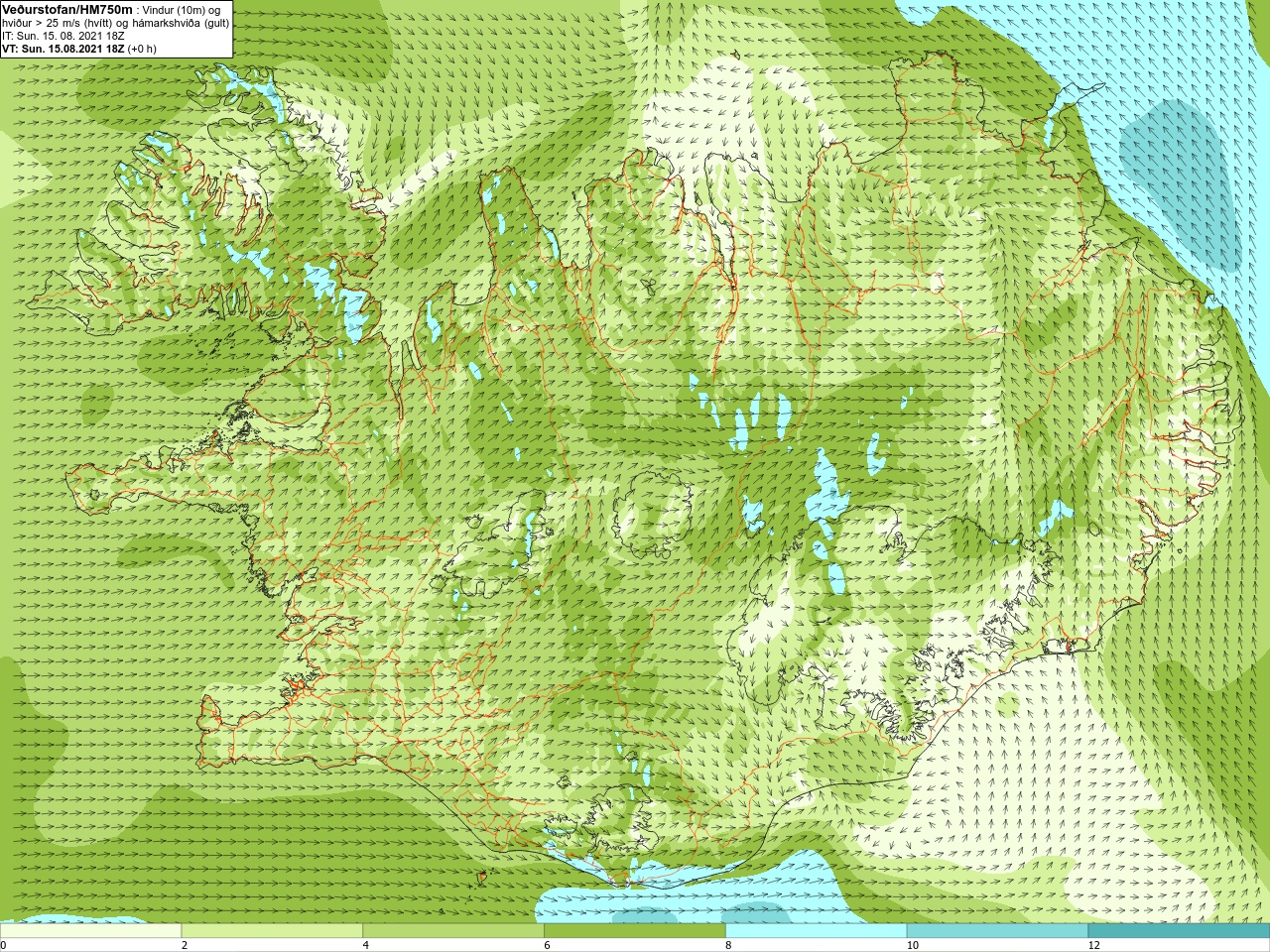Click the legend scale value 2
Image resolution: width=1270 pixels, height=952 pixels.
click(x=185, y=945)
